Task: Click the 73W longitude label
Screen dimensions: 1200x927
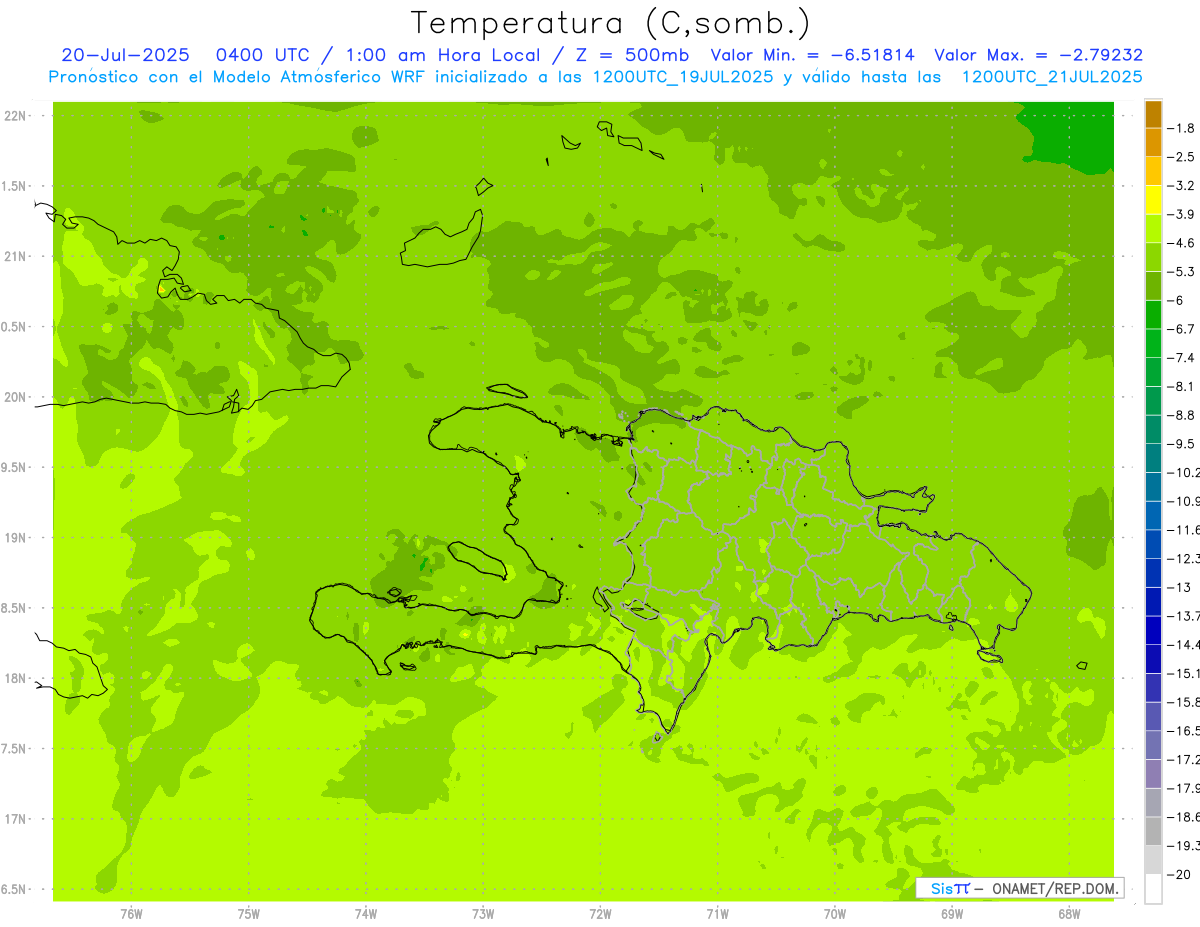Action: [483, 913]
